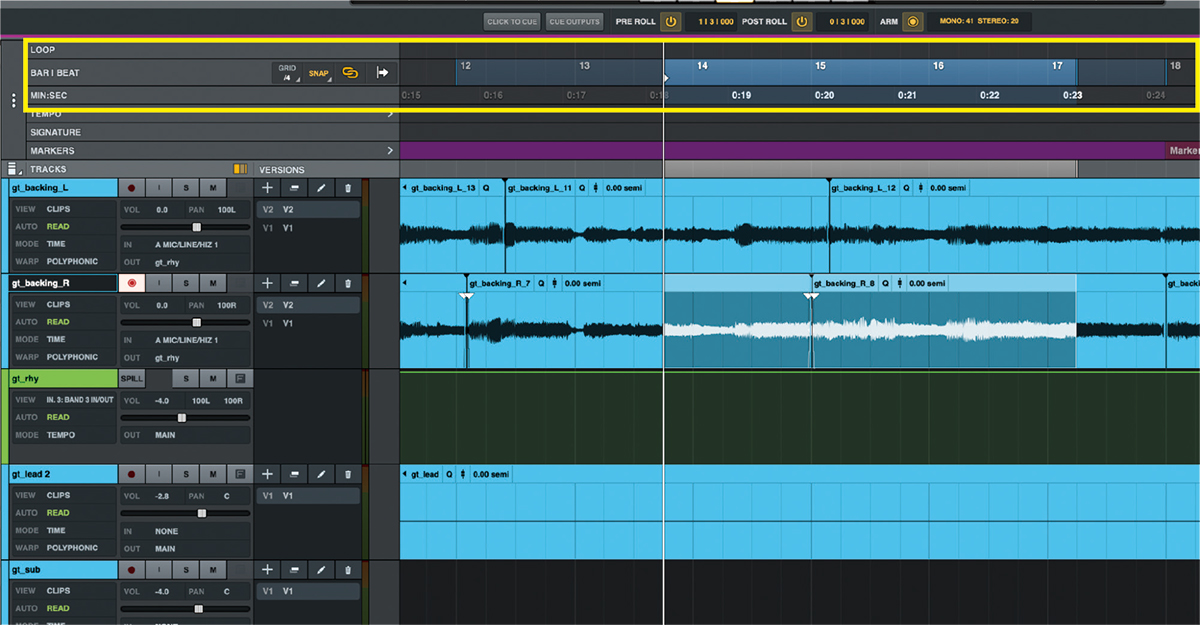Open gt_lead 2 automation mode Read

pos(58,512)
